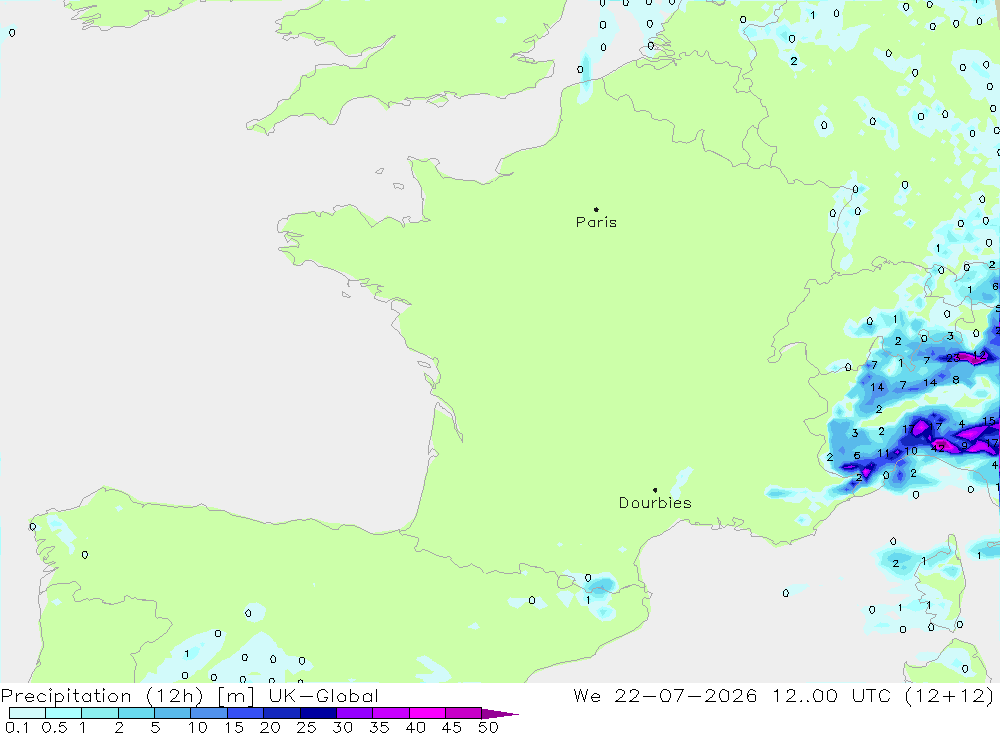Click the Paris city marker dot
The width and height of the screenshot is (1000, 733).
596,209
